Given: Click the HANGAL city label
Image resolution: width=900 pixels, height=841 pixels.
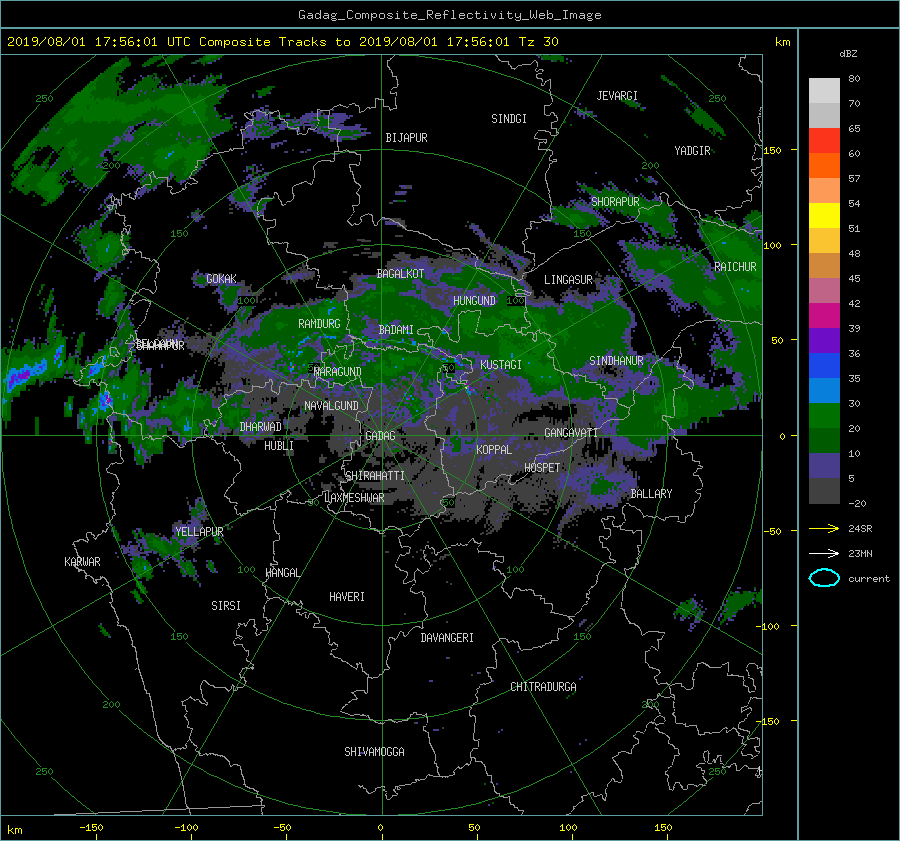Looking at the screenshot, I should pos(283,573).
